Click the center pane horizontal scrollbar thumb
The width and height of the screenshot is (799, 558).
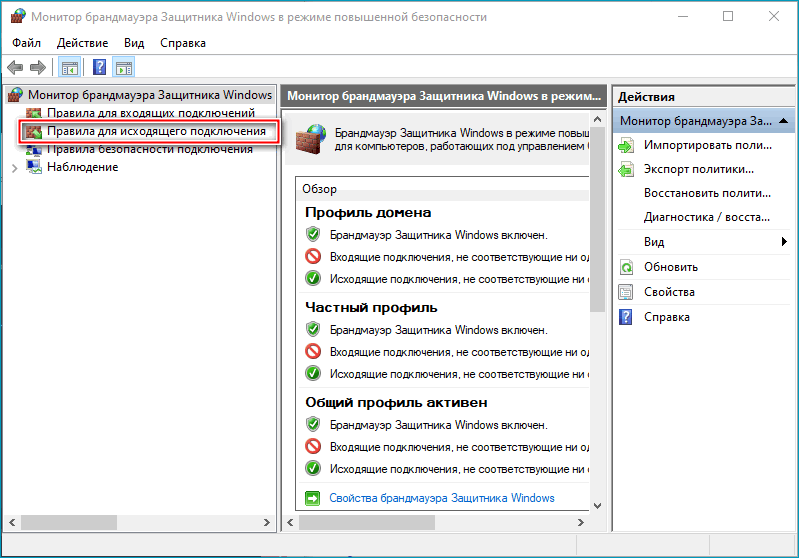pos(366,522)
